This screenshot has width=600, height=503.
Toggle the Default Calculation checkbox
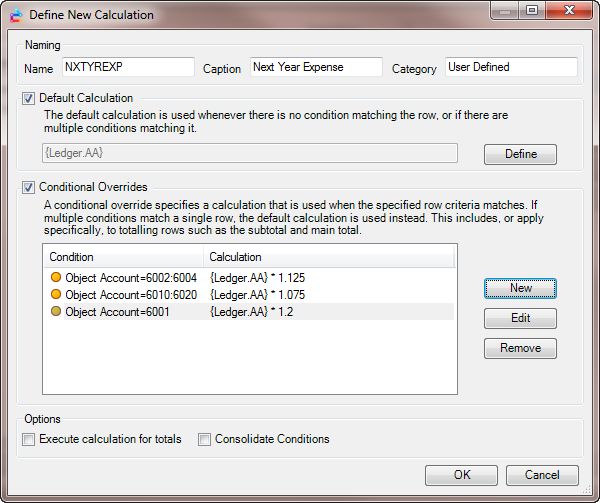pos(29,99)
